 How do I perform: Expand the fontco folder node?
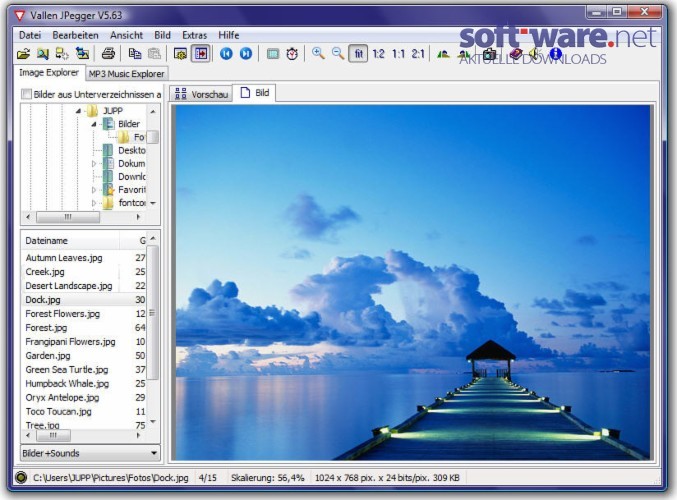pos(94,203)
